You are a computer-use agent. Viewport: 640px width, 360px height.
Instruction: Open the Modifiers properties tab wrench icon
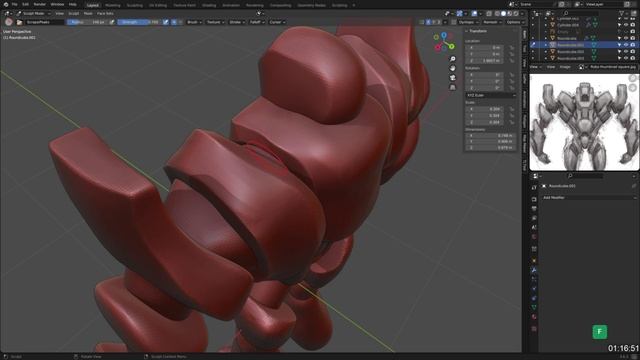tap(534, 270)
